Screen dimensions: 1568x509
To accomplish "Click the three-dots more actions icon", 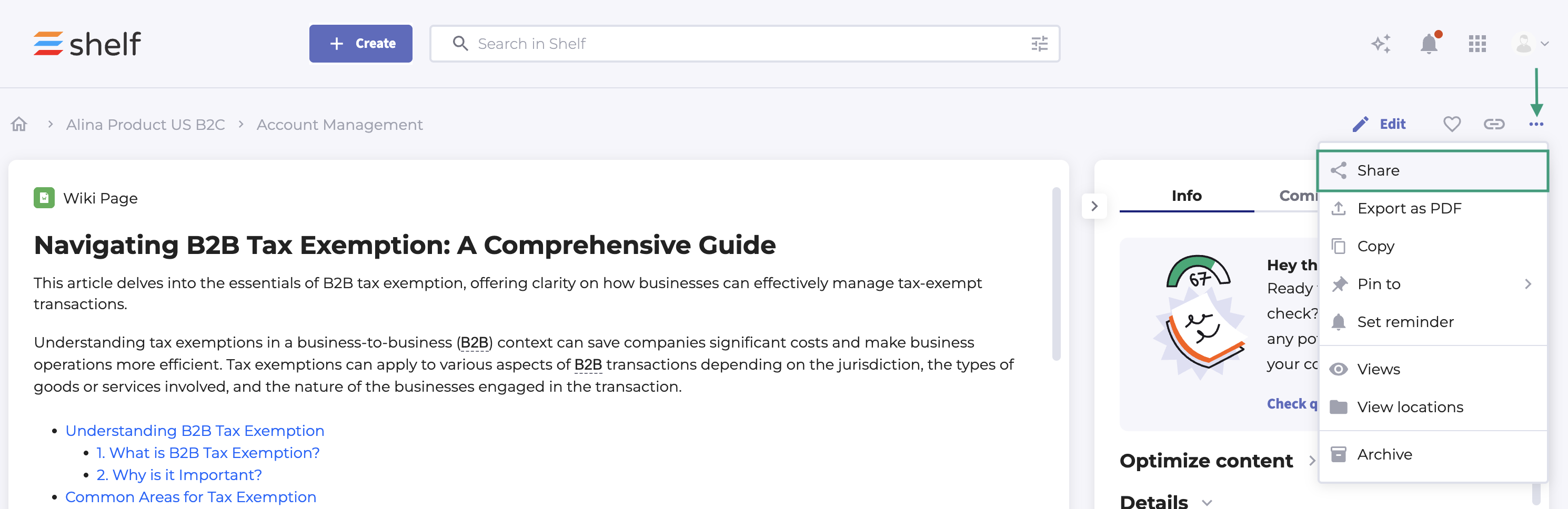I will point(1536,124).
